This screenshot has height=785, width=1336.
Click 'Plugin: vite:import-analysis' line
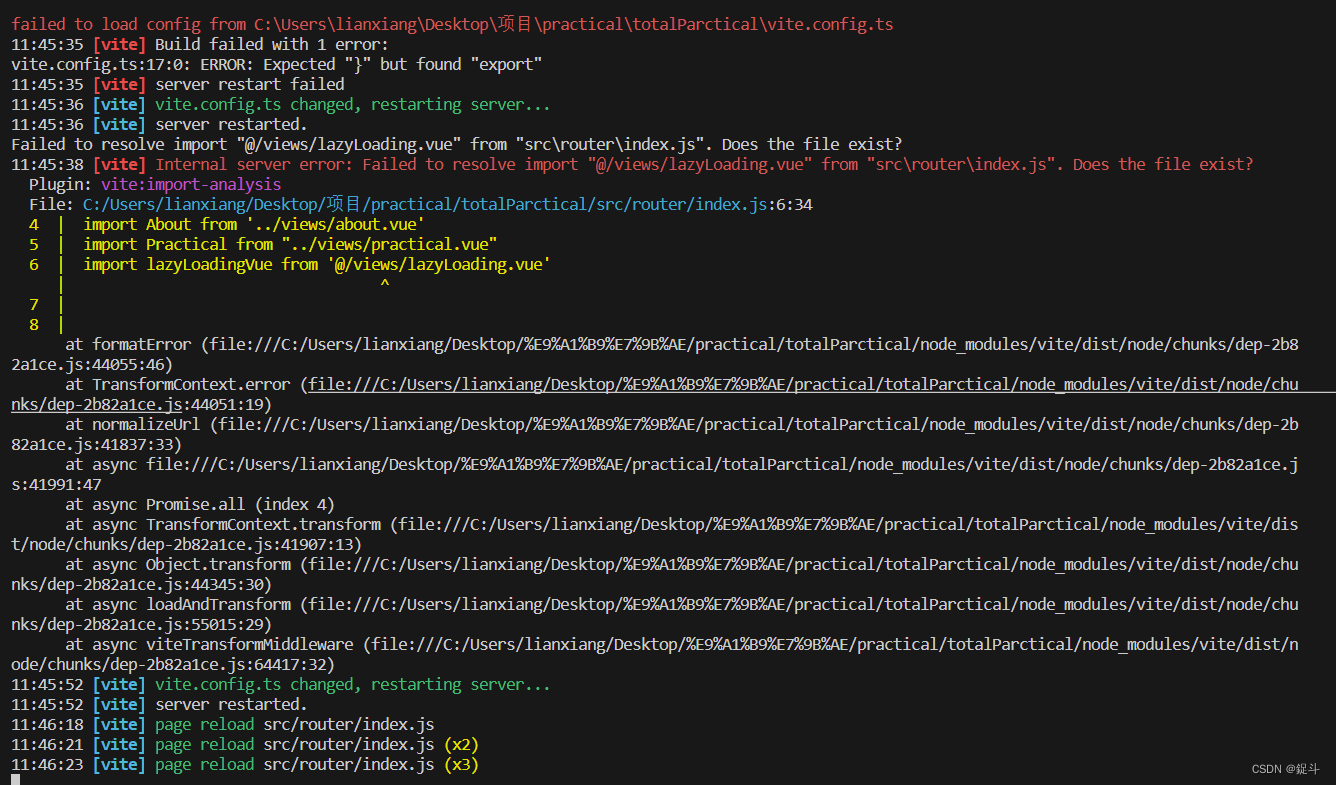[x=155, y=184]
